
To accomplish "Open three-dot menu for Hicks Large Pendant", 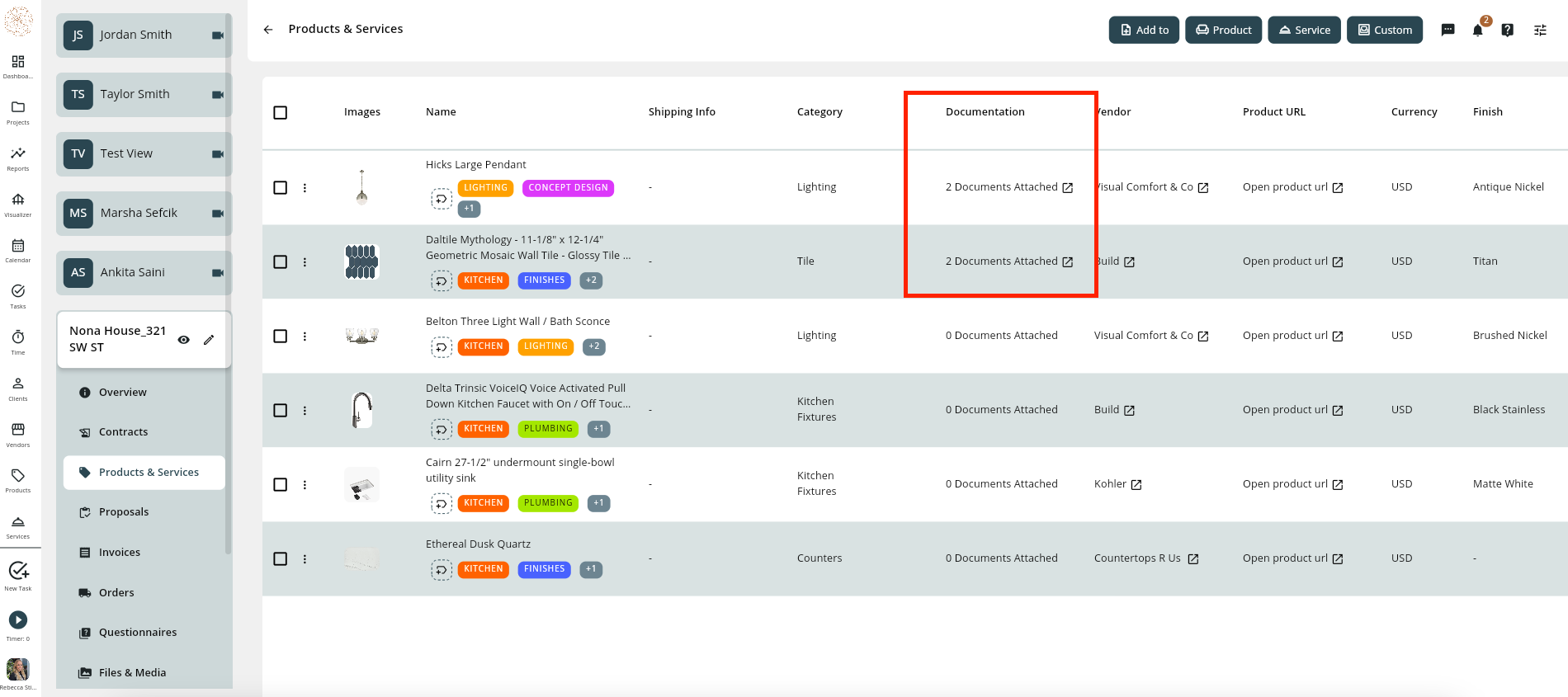I will (305, 187).
